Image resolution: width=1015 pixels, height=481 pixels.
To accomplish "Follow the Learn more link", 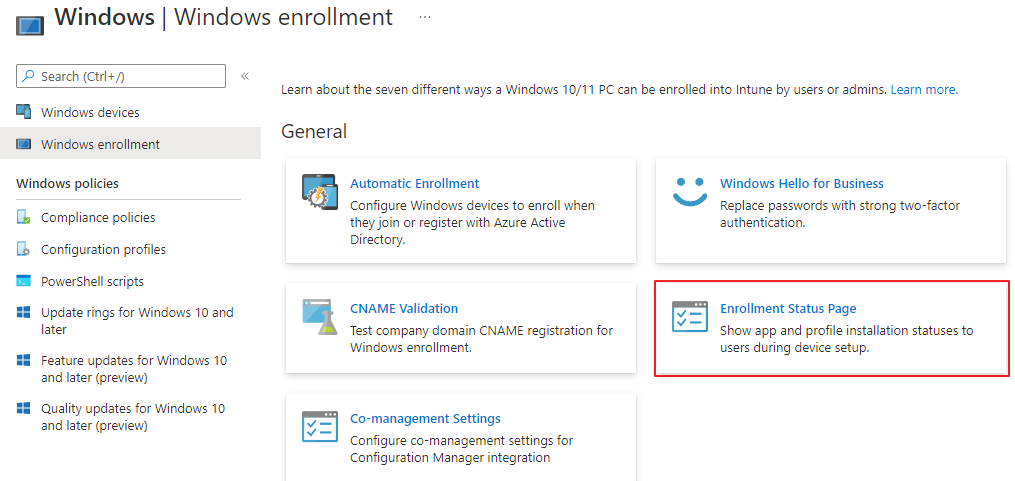I will (924, 89).
